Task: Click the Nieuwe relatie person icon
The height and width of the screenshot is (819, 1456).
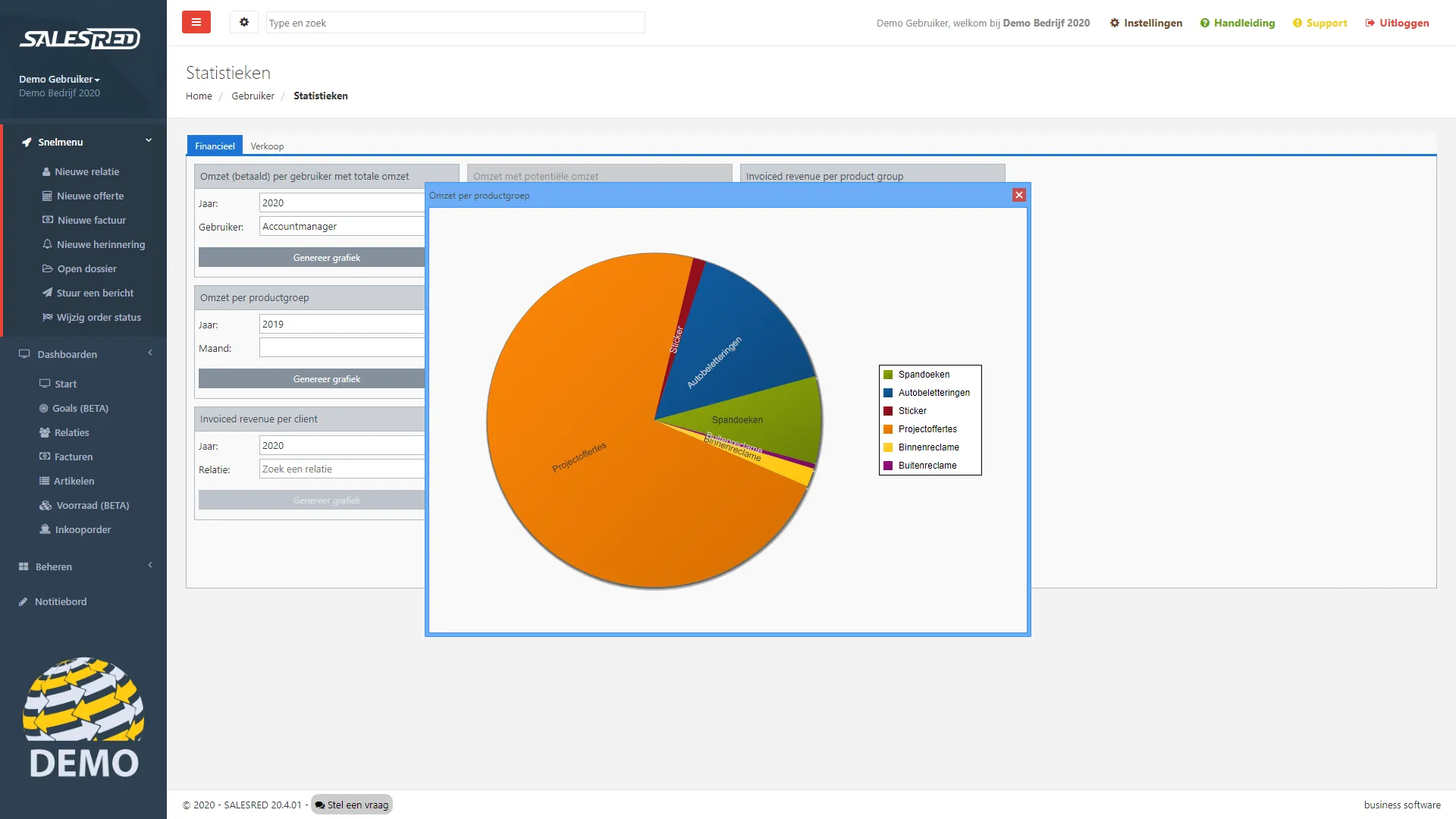Action: [46, 171]
